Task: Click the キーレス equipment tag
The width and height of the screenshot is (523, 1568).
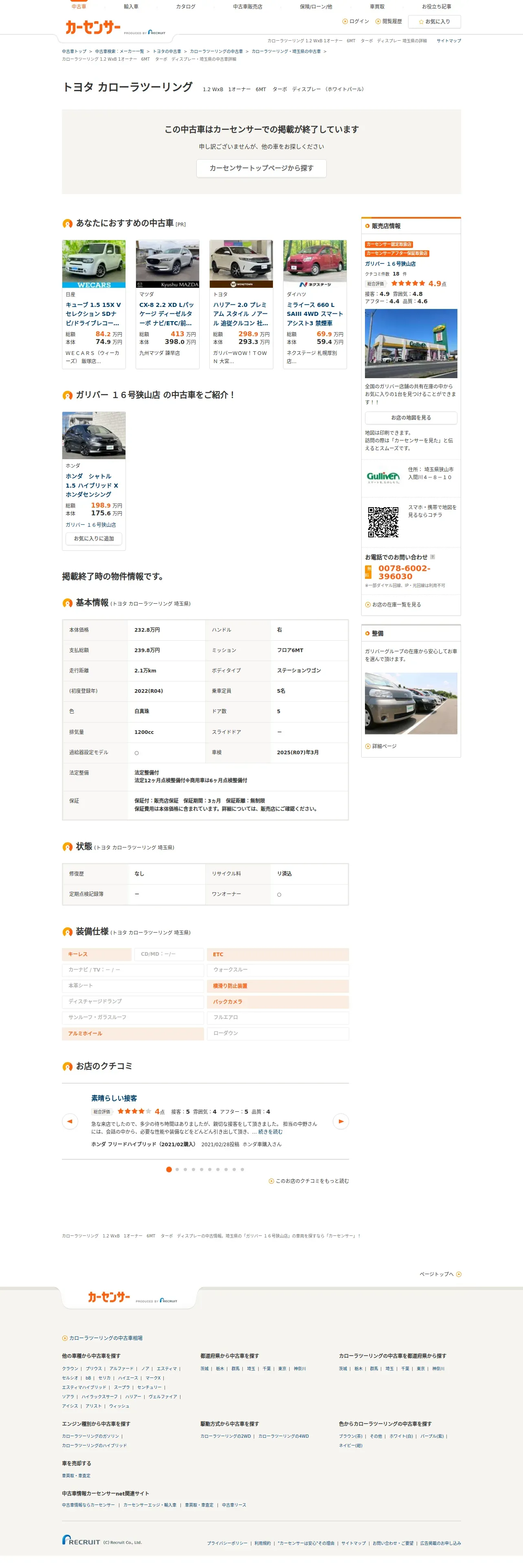Action: coord(96,954)
